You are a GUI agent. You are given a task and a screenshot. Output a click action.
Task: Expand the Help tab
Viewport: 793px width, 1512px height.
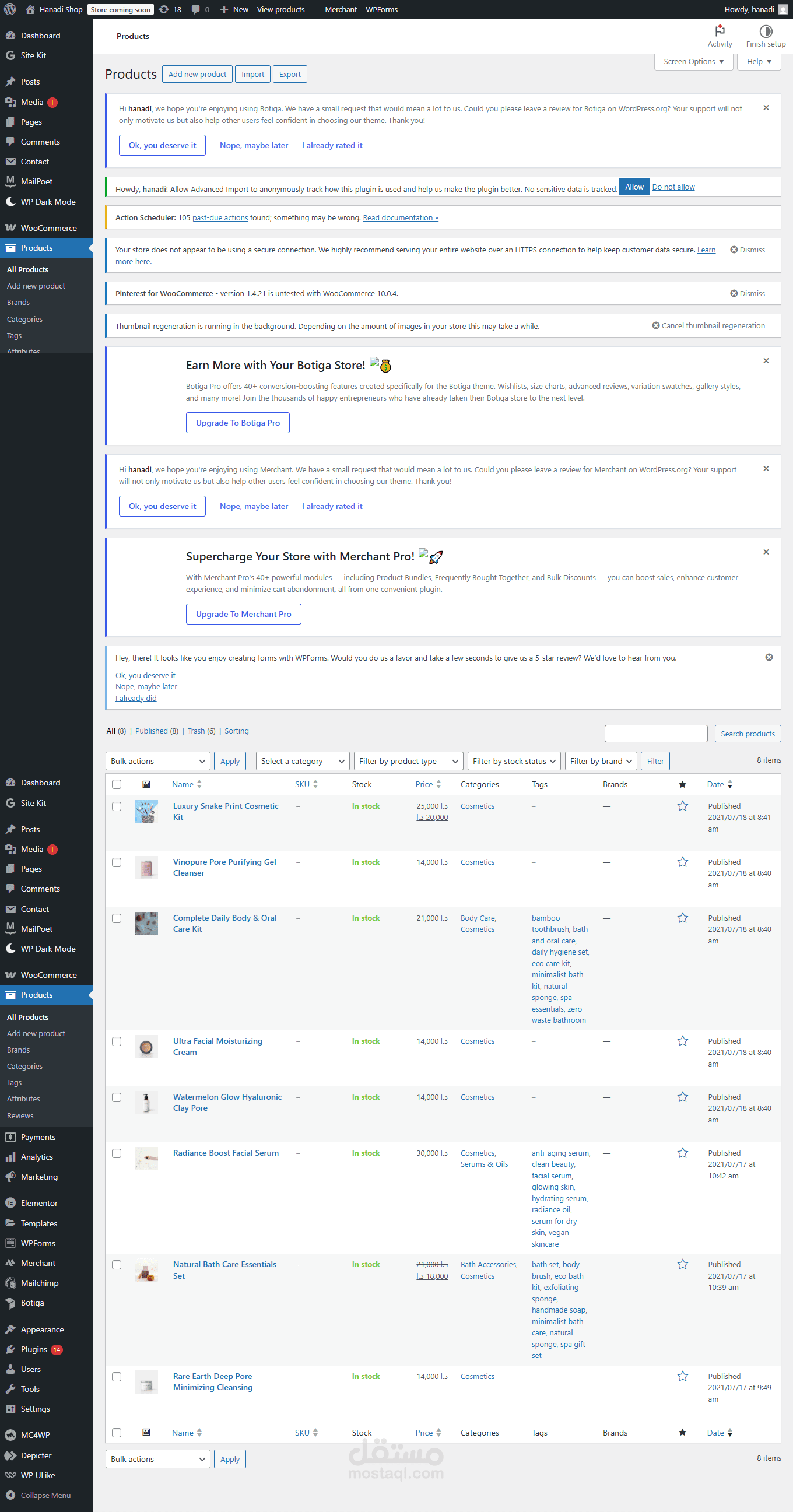759,62
